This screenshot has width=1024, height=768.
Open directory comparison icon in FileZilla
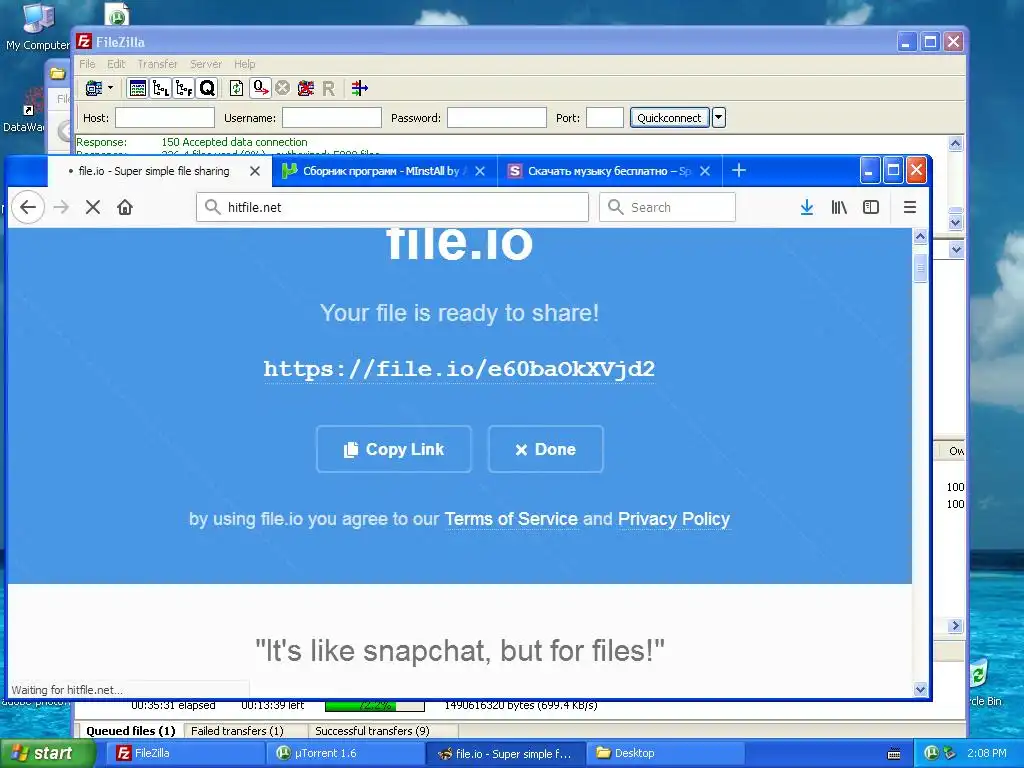(x=359, y=88)
